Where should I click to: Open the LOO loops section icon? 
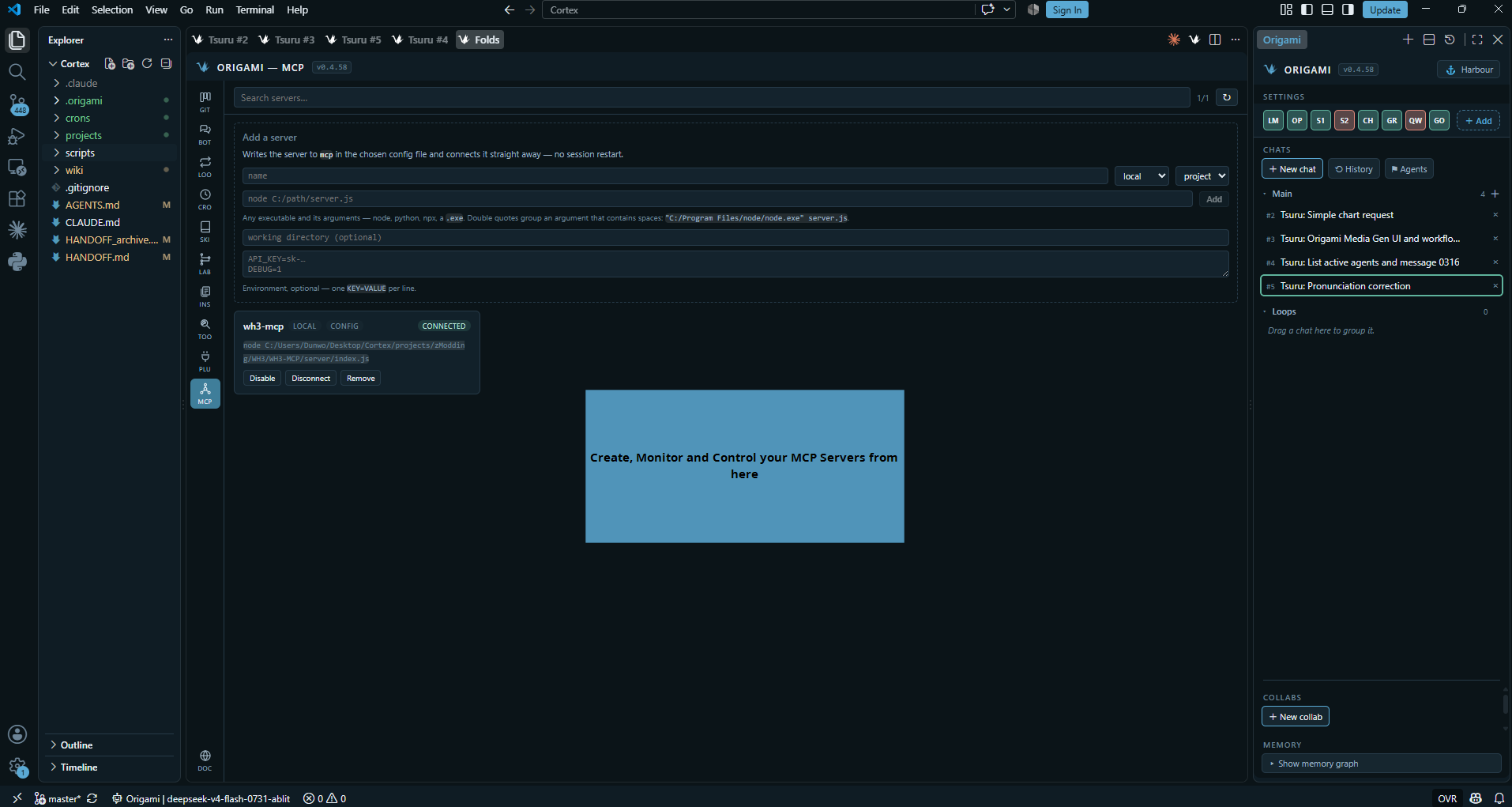point(205,166)
